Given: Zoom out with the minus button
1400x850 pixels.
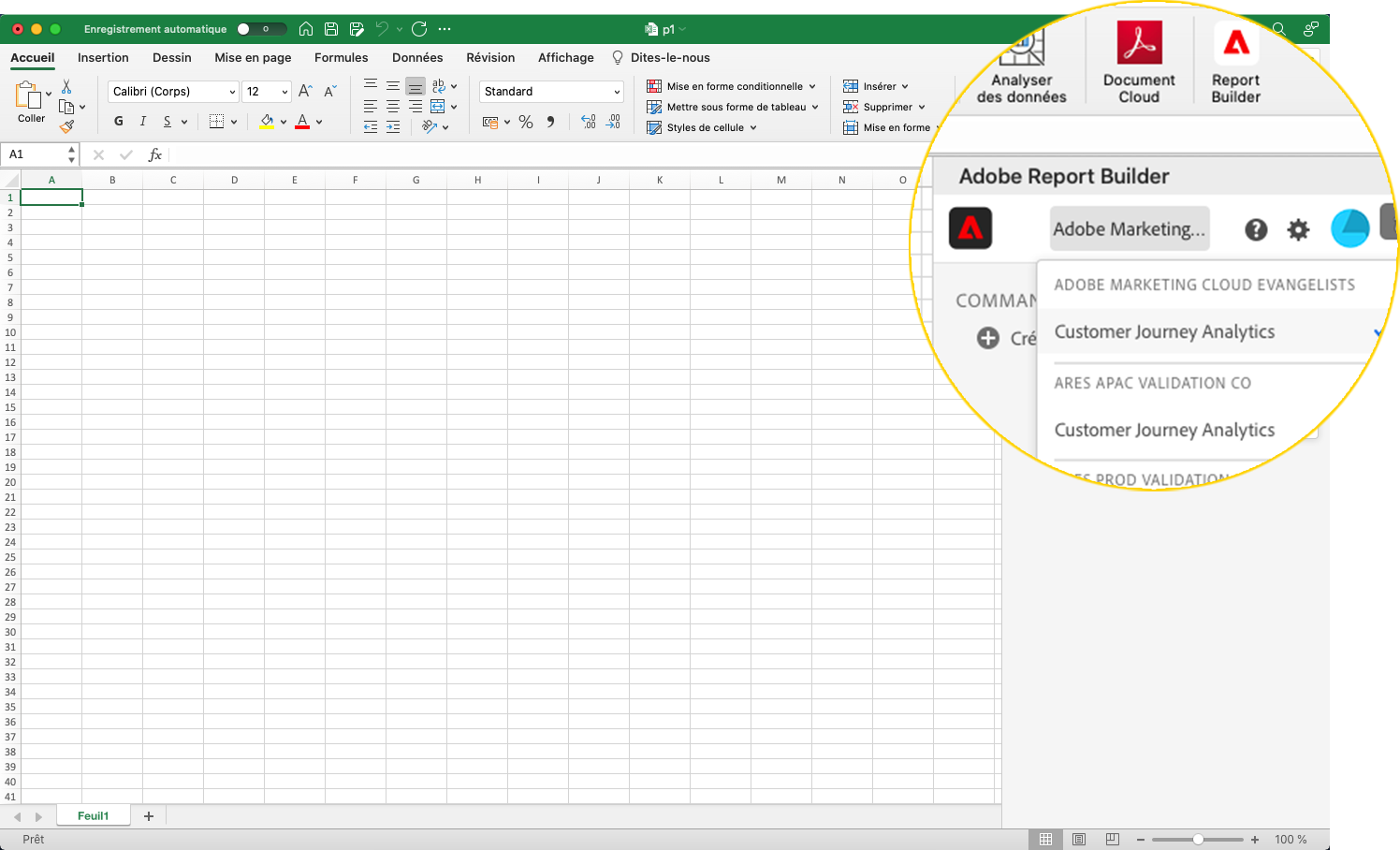Looking at the screenshot, I should coord(1141,840).
